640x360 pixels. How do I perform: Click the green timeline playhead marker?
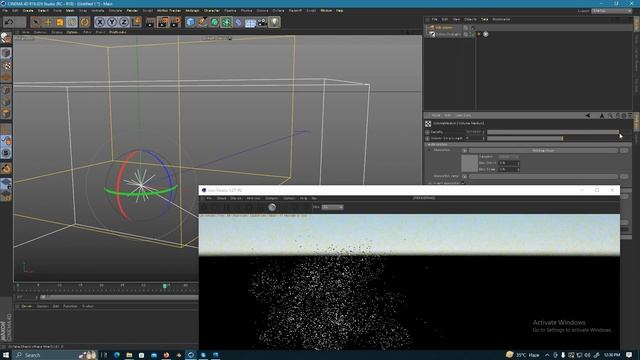tap(165, 286)
